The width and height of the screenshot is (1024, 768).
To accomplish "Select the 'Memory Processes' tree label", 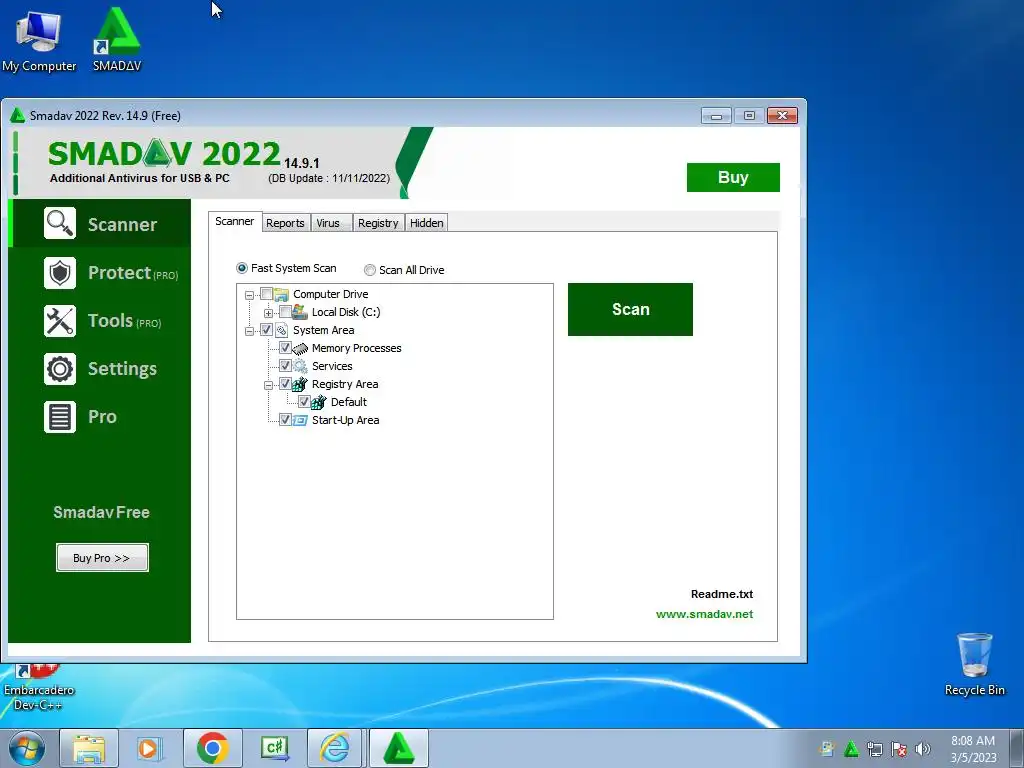I will [357, 348].
